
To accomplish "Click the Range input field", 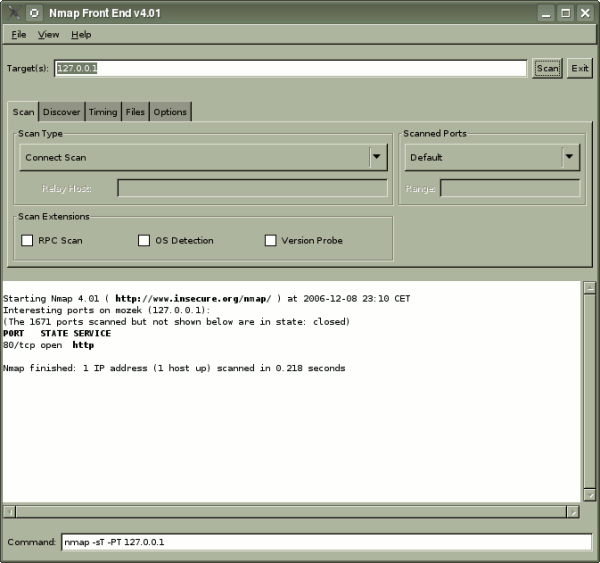I will (x=510, y=188).
